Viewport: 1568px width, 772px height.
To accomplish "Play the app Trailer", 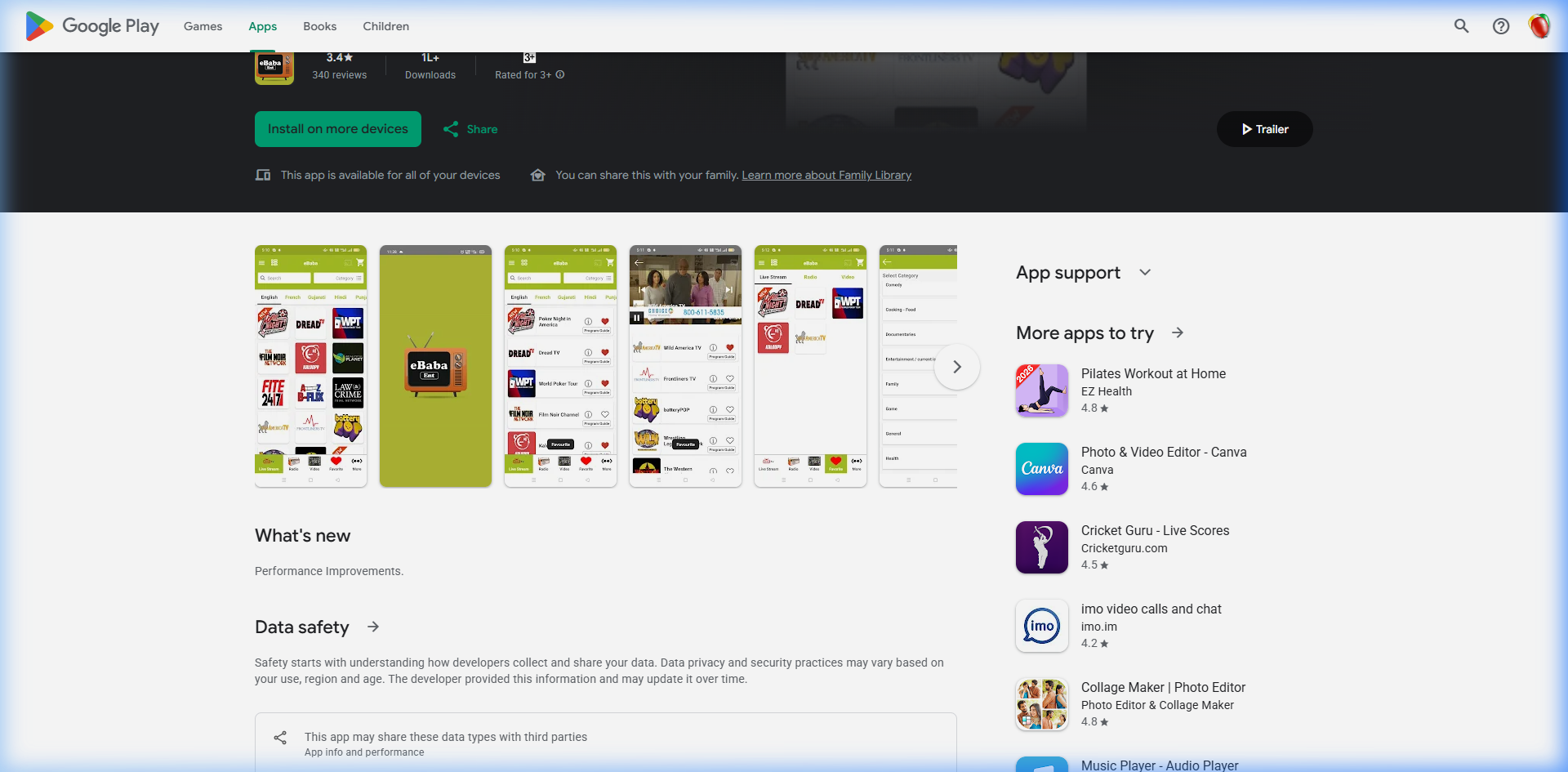I will pyautogui.click(x=1264, y=129).
